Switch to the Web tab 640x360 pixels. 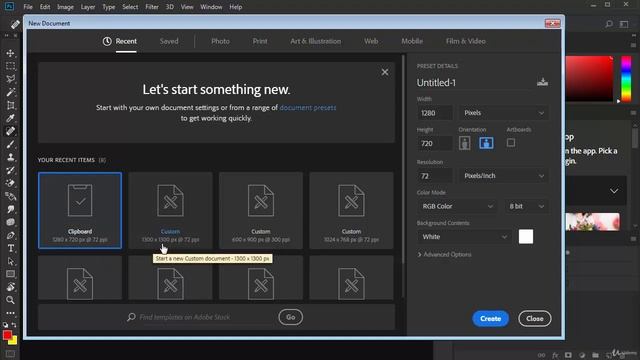click(x=371, y=41)
